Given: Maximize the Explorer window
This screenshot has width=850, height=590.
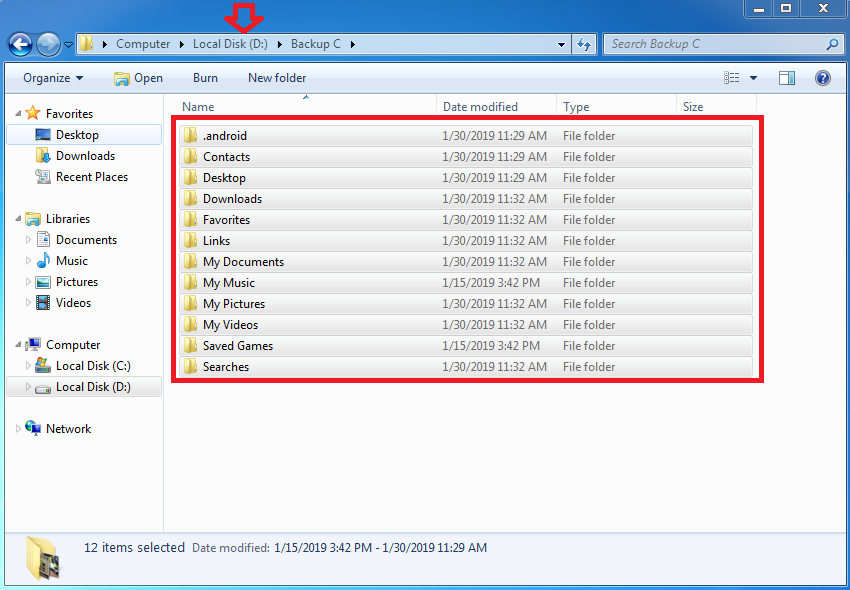Looking at the screenshot, I should tap(786, 8).
